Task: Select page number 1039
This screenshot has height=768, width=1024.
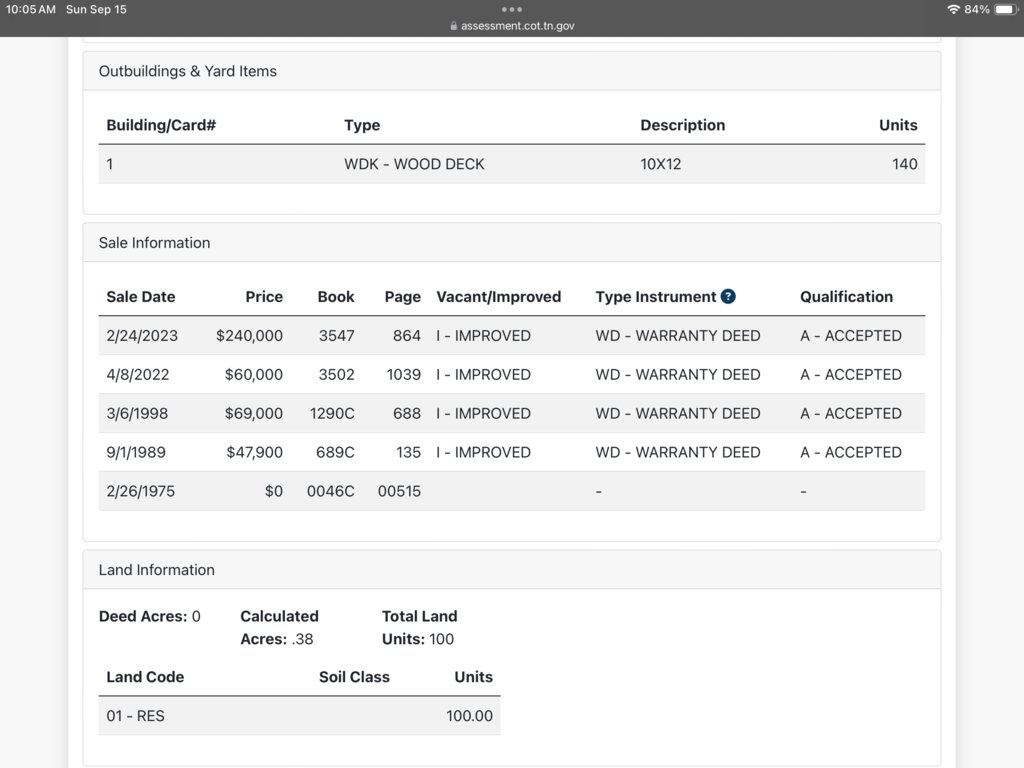Action: click(x=404, y=375)
